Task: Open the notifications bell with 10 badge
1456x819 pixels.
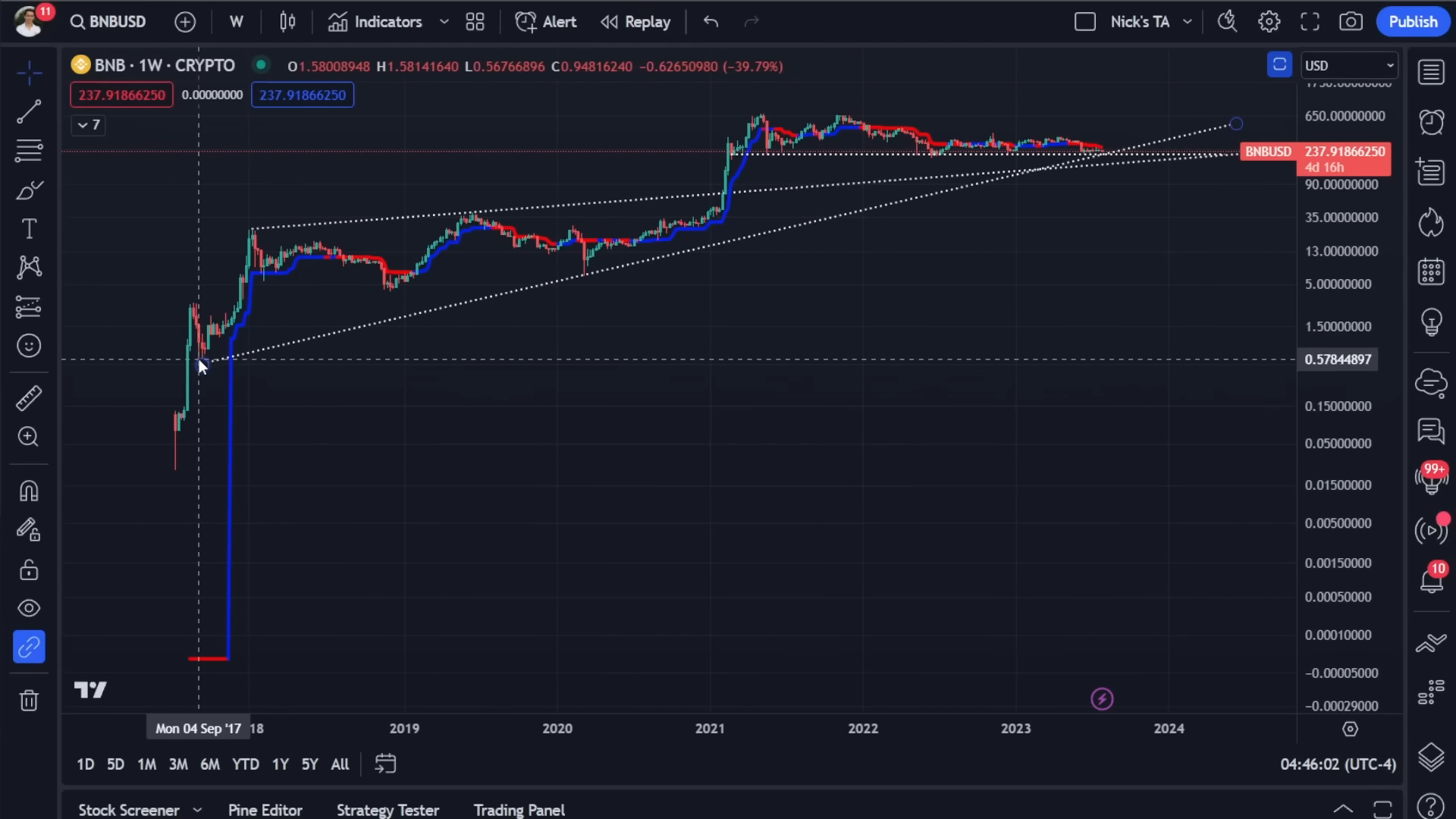Action: coord(1431,581)
